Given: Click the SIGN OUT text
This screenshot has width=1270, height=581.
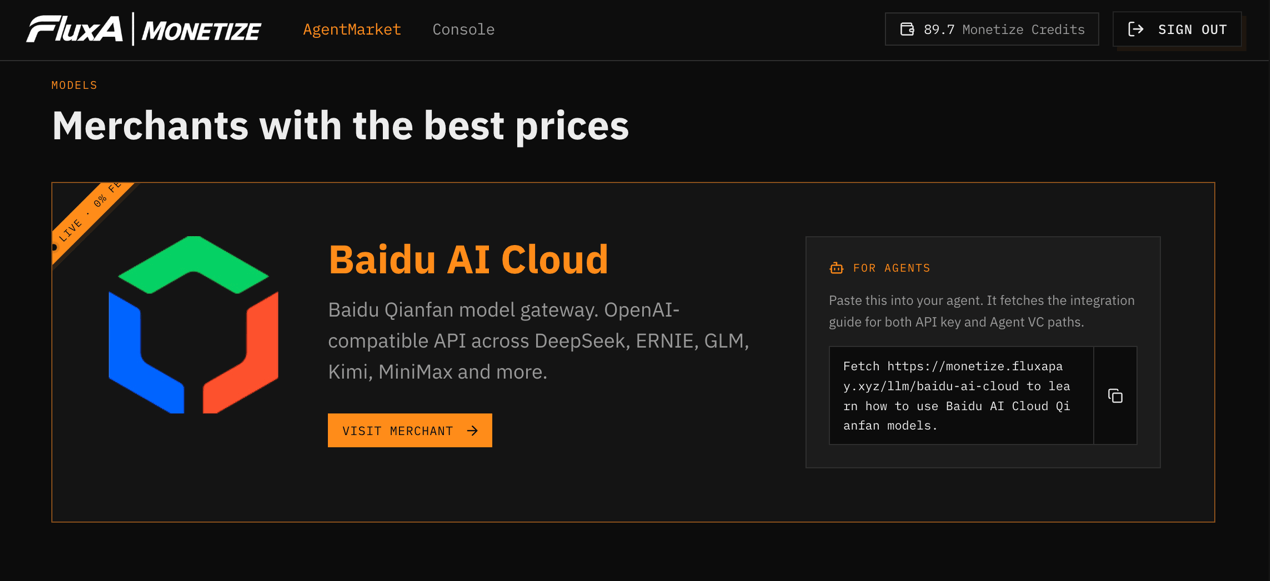Looking at the screenshot, I should click(x=1192, y=29).
